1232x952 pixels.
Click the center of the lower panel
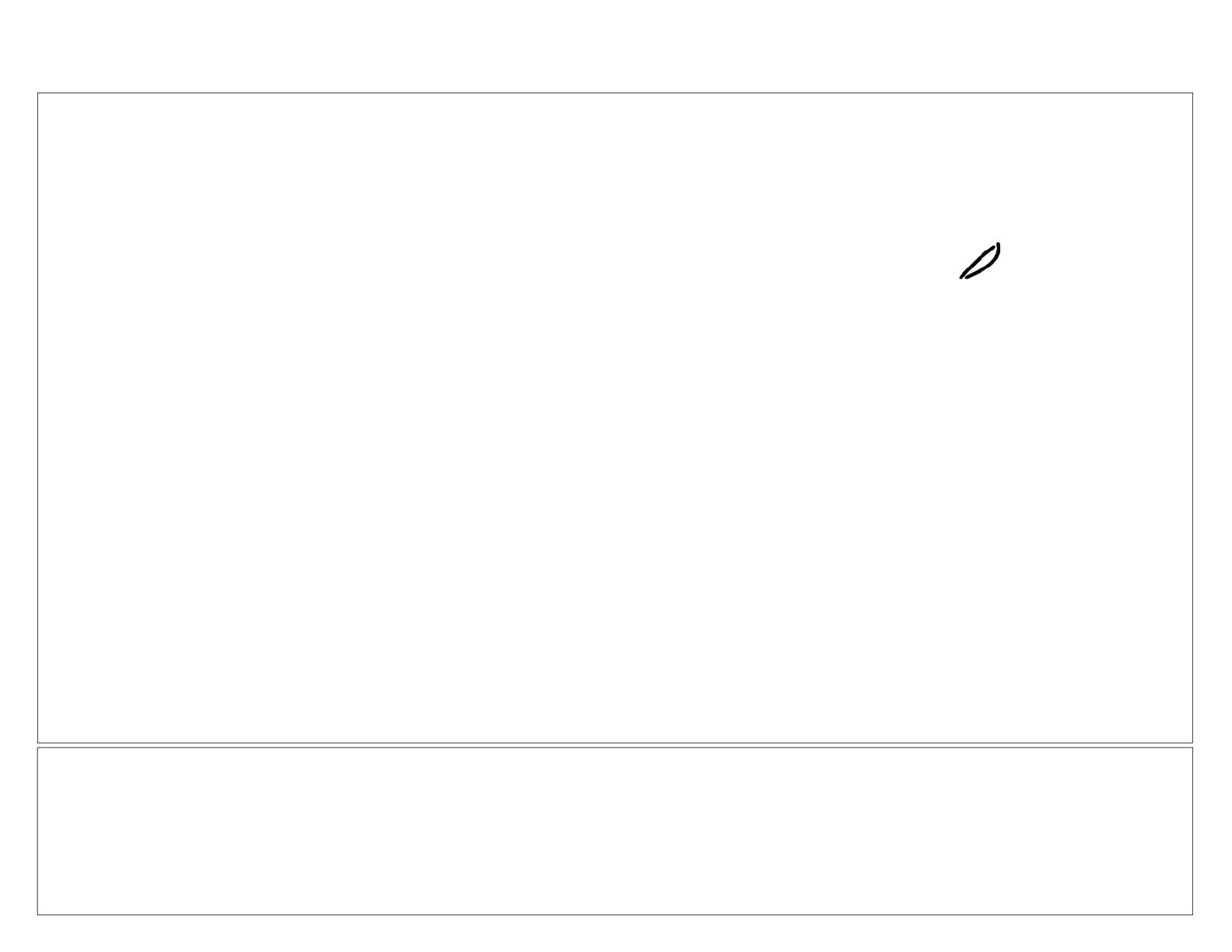point(615,831)
